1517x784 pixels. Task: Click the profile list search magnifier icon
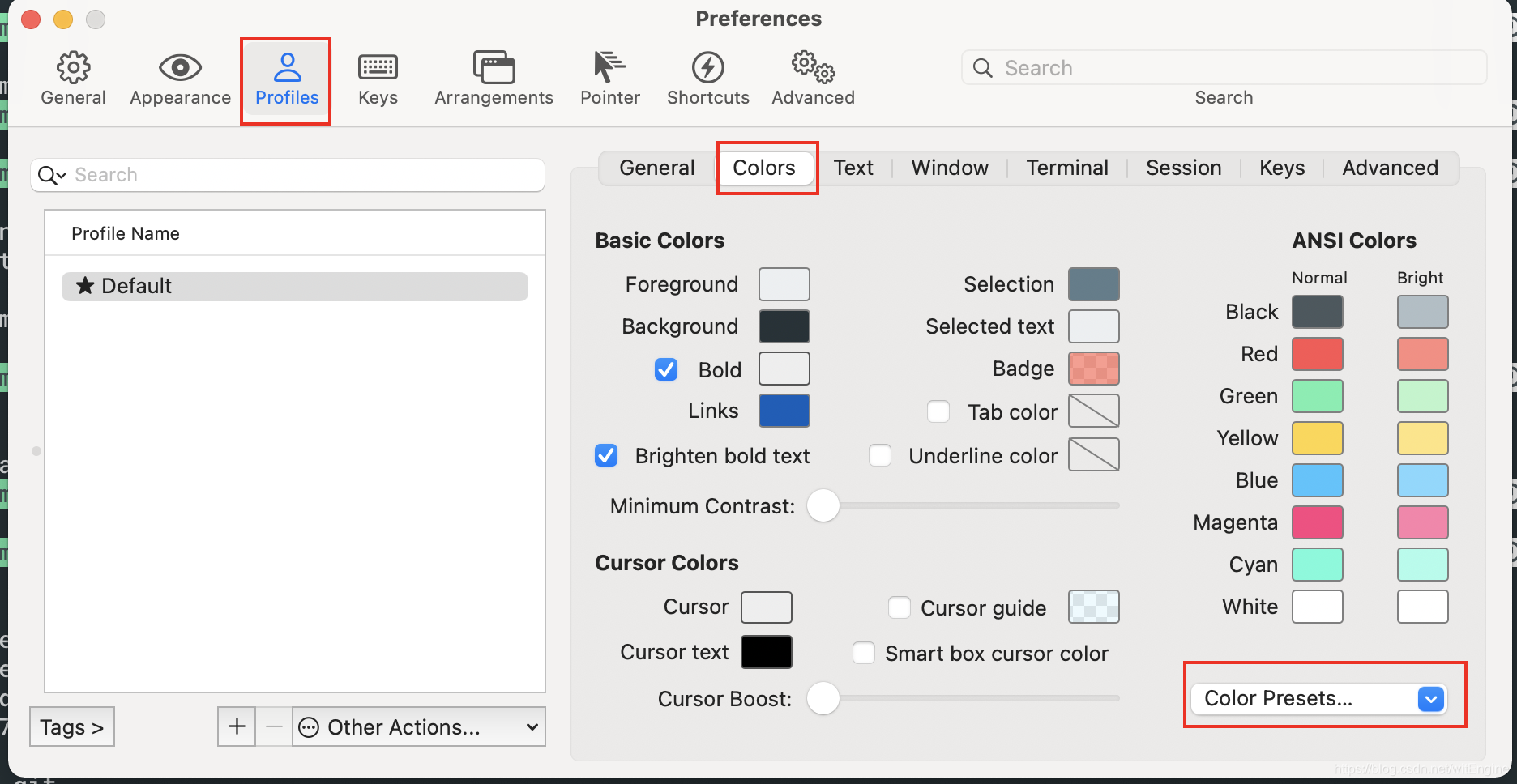point(52,175)
